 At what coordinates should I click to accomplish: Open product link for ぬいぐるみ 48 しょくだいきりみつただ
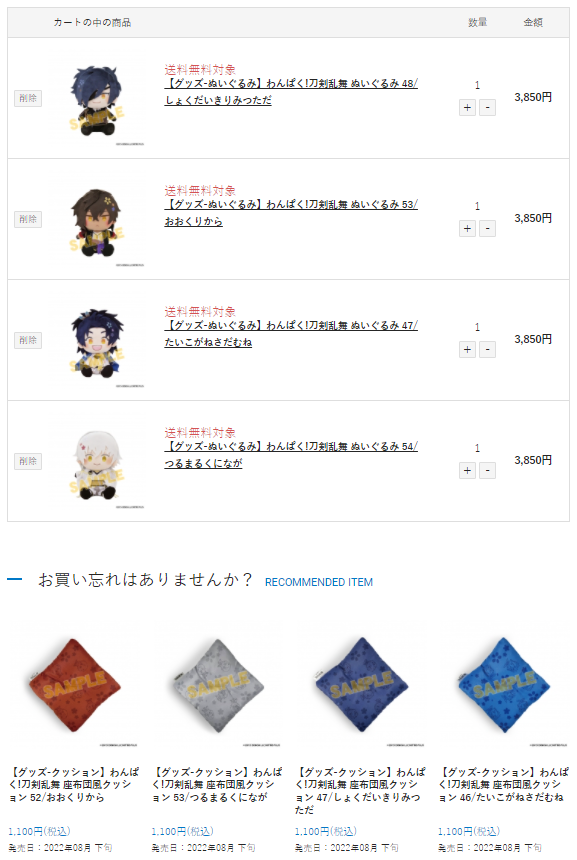[x=291, y=92]
